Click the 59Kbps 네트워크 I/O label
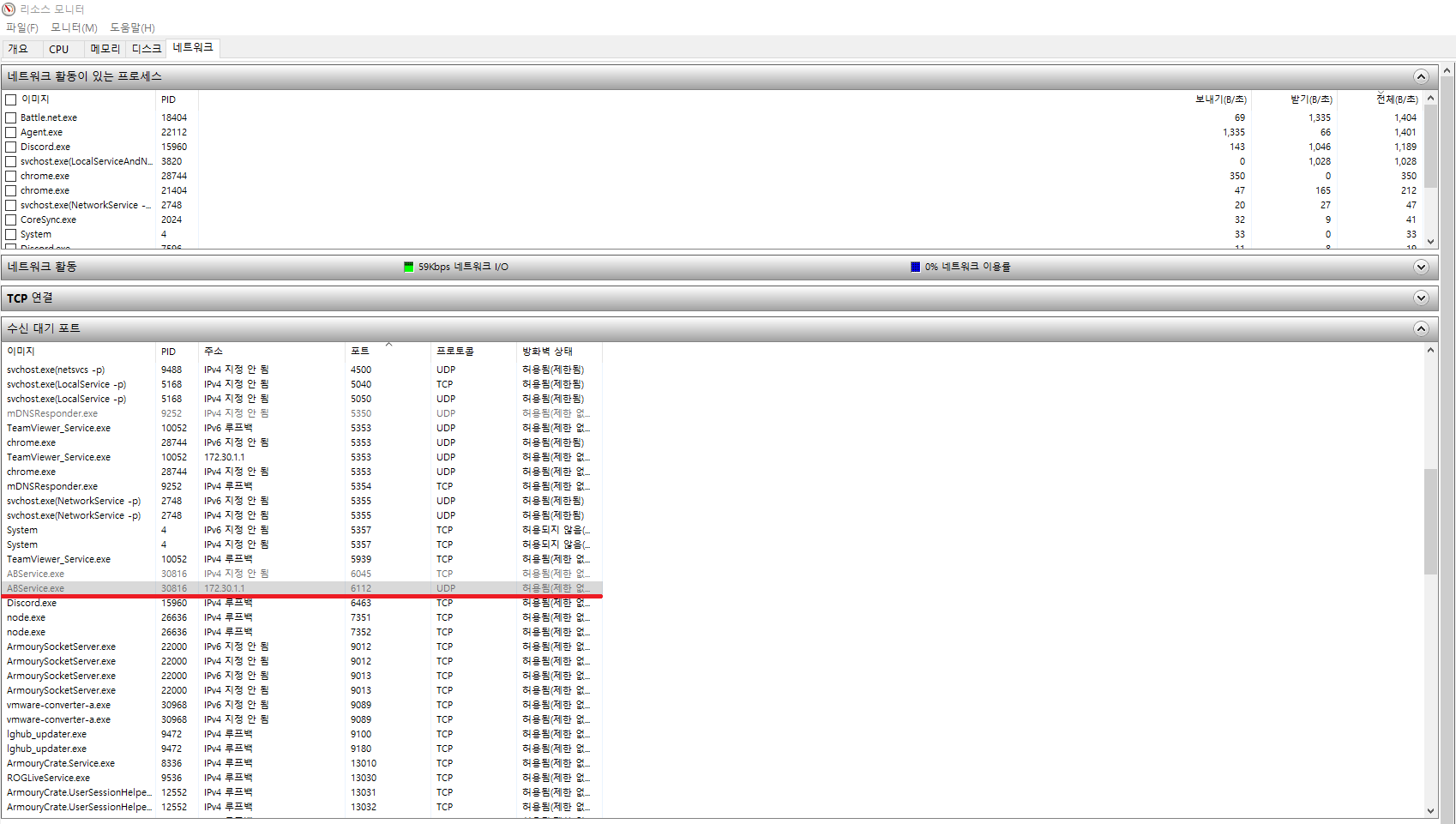 463,267
